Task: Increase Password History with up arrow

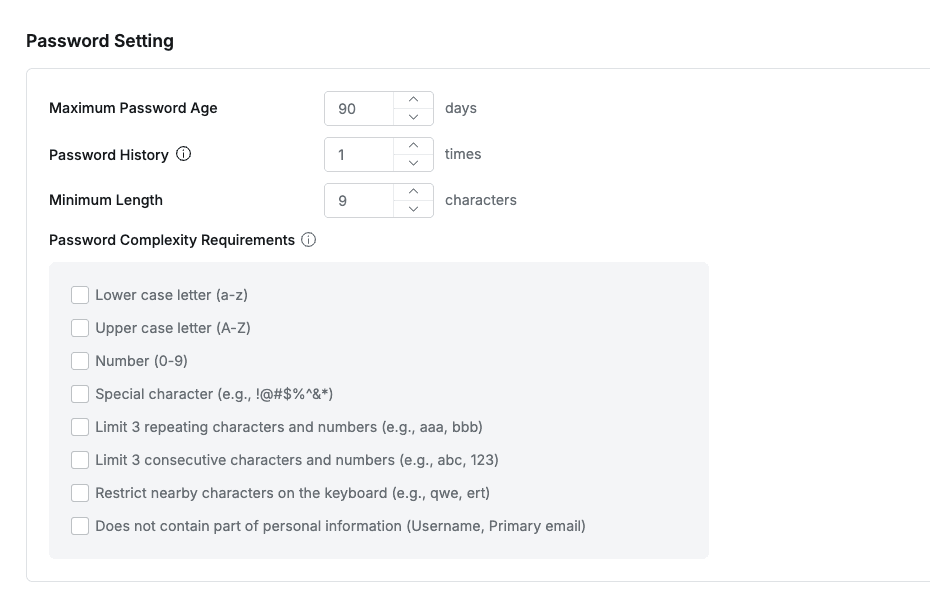Action: coord(413,146)
